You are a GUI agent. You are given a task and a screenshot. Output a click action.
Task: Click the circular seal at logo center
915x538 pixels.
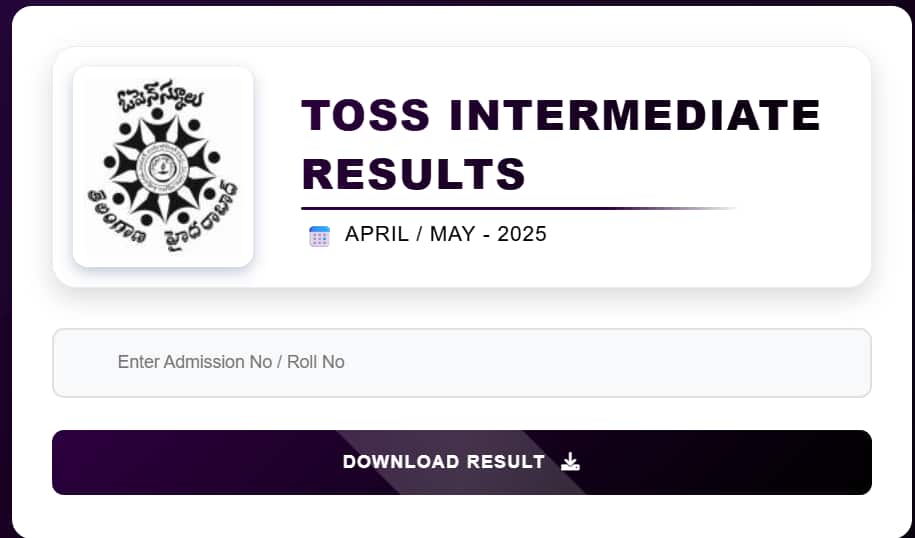click(160, 168)
